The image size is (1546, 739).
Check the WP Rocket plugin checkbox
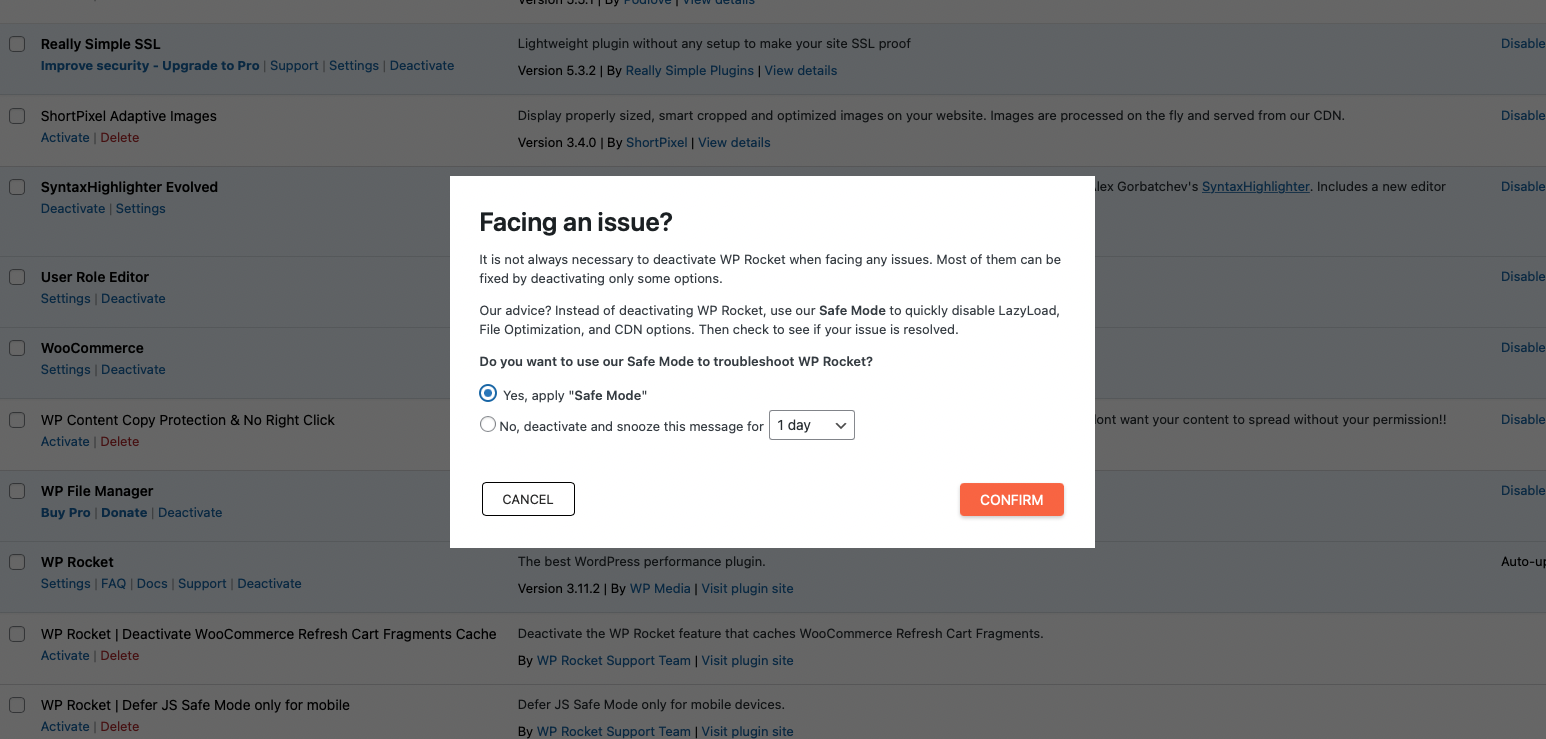16,562
